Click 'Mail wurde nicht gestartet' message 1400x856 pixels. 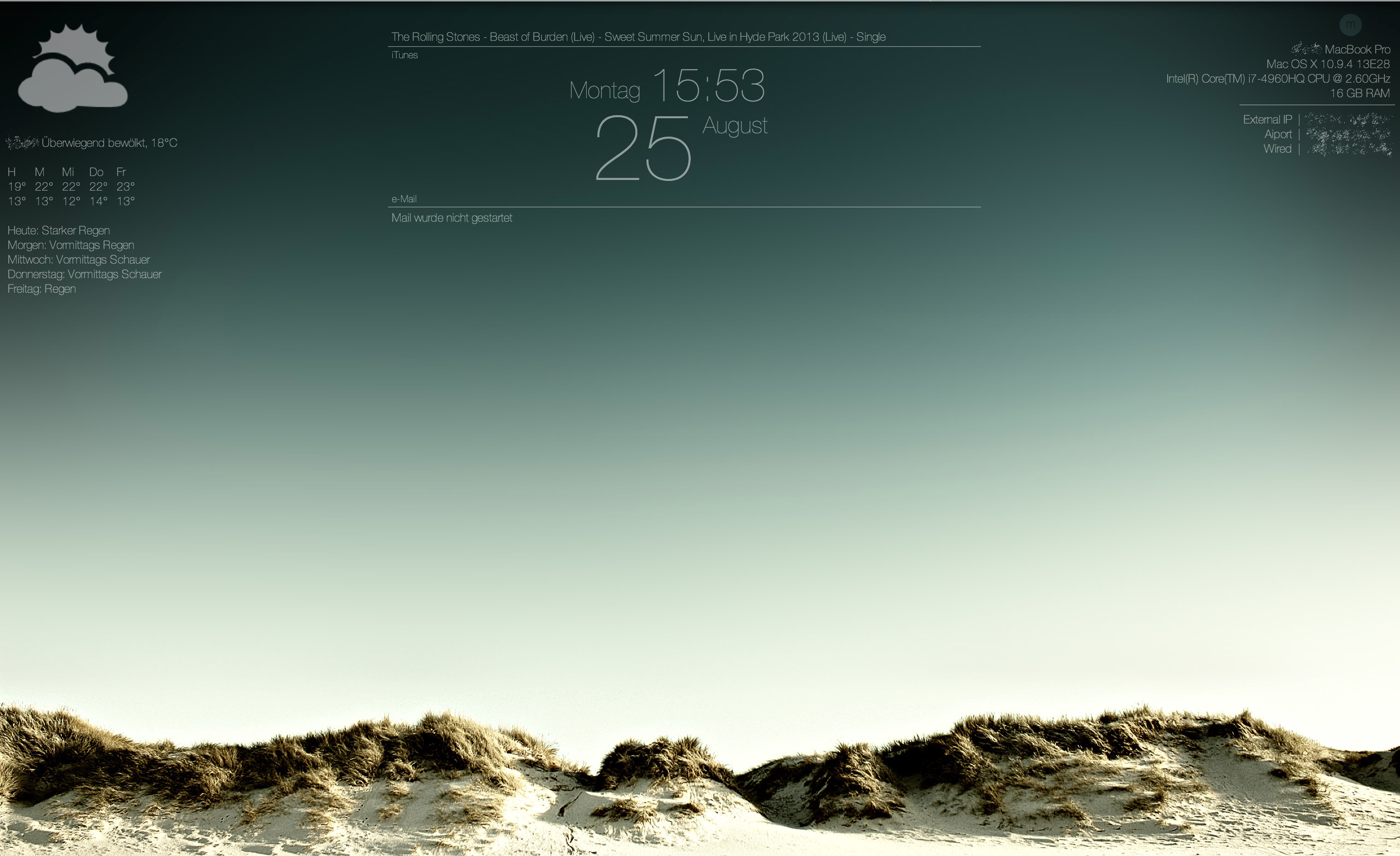coord(451,218)
